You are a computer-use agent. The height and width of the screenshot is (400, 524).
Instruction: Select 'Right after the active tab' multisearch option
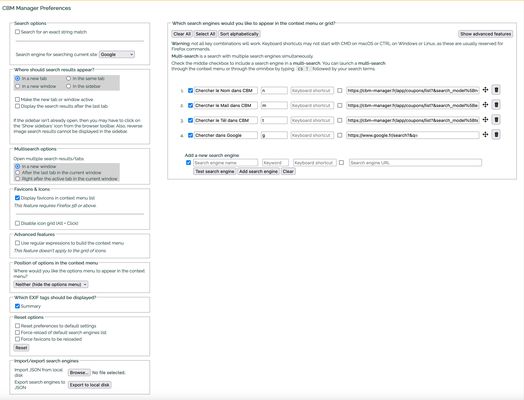tap(17, 179)
